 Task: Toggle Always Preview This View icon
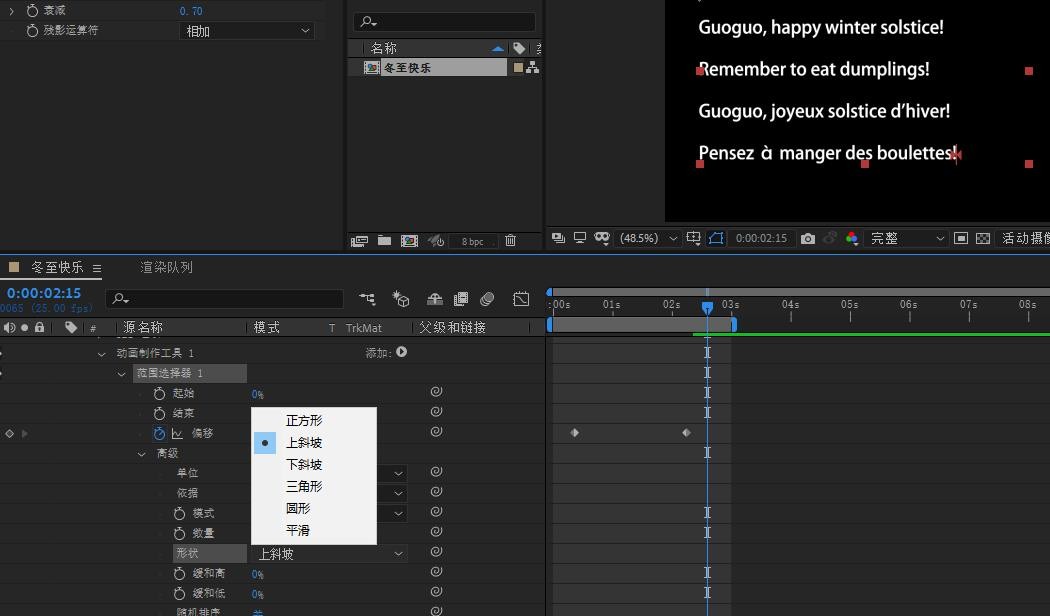point(558,238)
